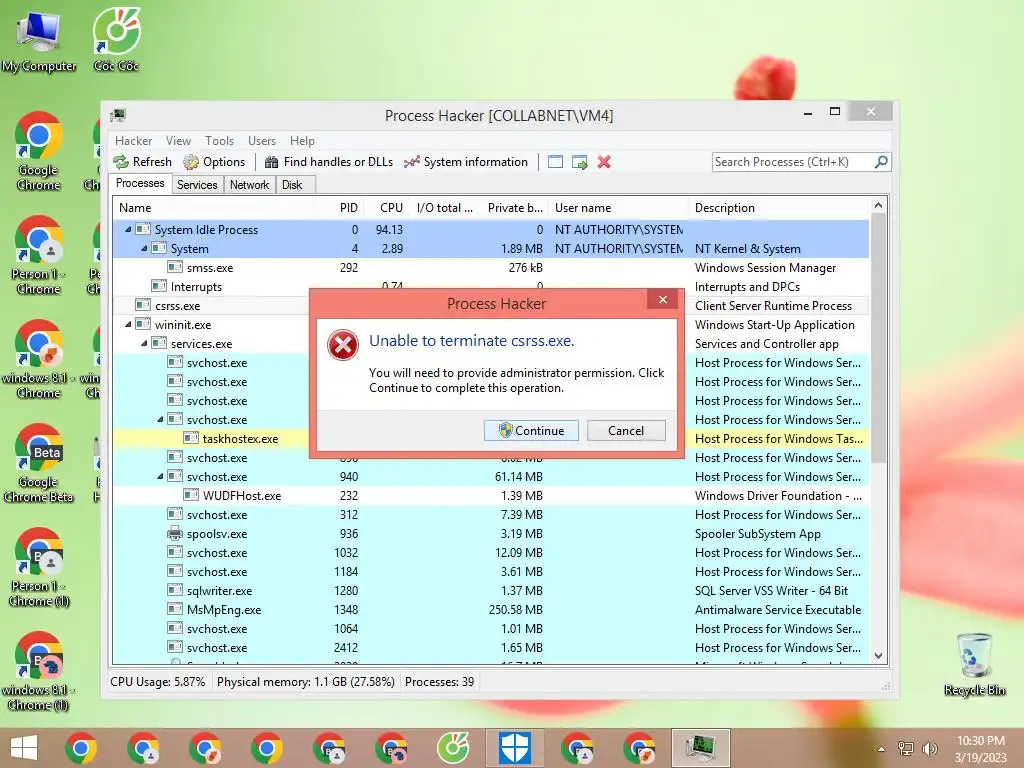Sort by the Description column header
1024x768 pixels.
point(778,208)
